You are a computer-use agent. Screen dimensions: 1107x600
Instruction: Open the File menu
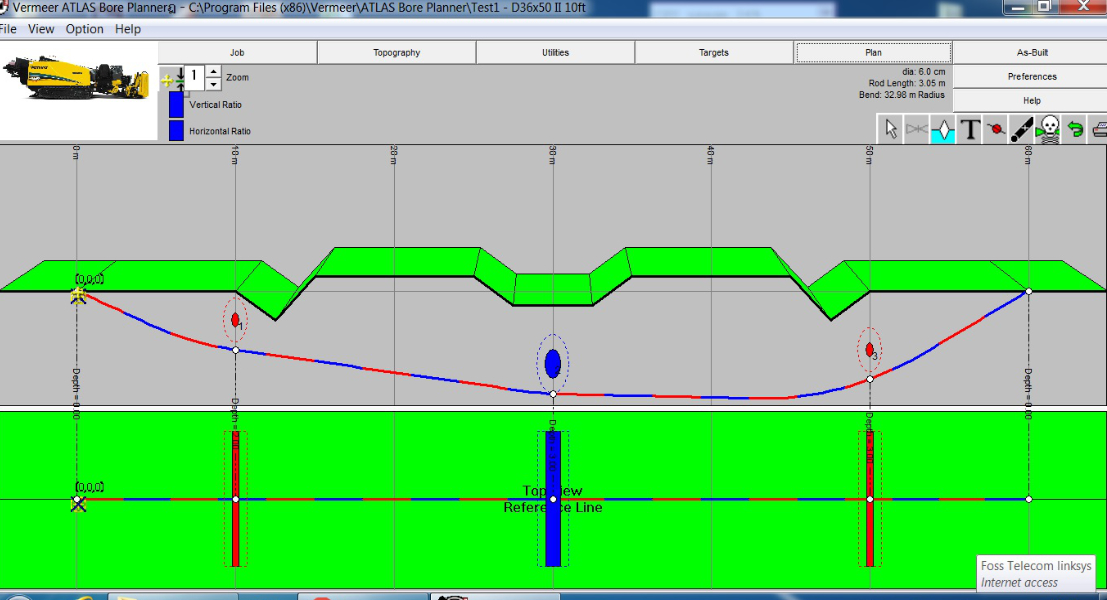point(8,29)
